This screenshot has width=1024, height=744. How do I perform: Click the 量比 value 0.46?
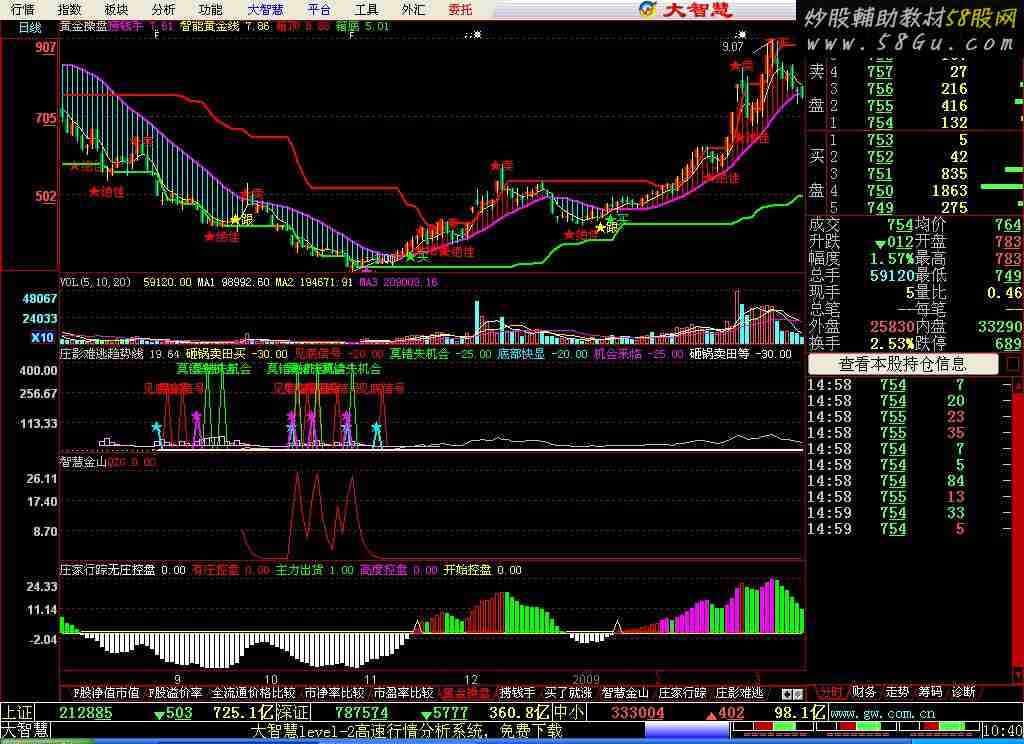tap(1005, 293)
